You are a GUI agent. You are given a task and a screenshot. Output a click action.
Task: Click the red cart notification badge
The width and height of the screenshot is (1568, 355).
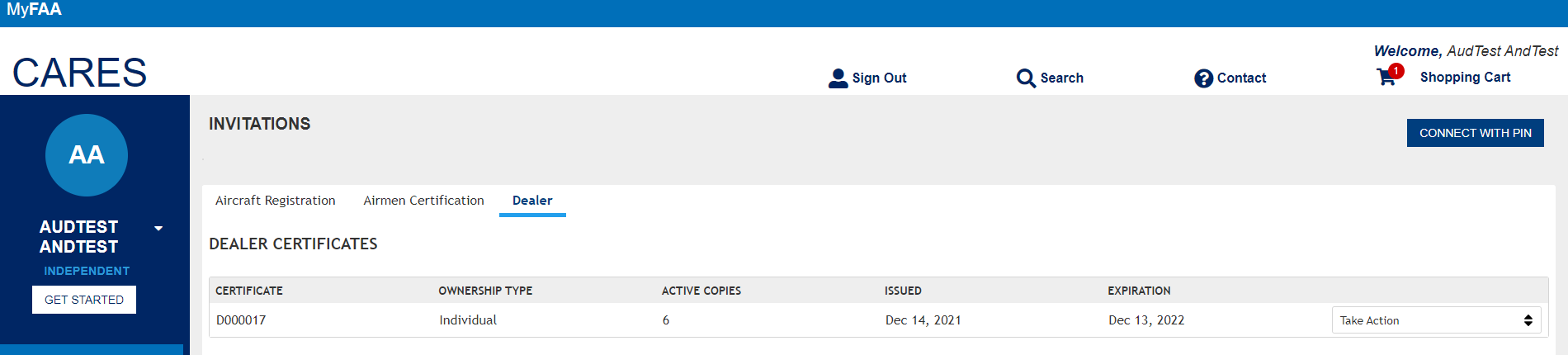1396,71
